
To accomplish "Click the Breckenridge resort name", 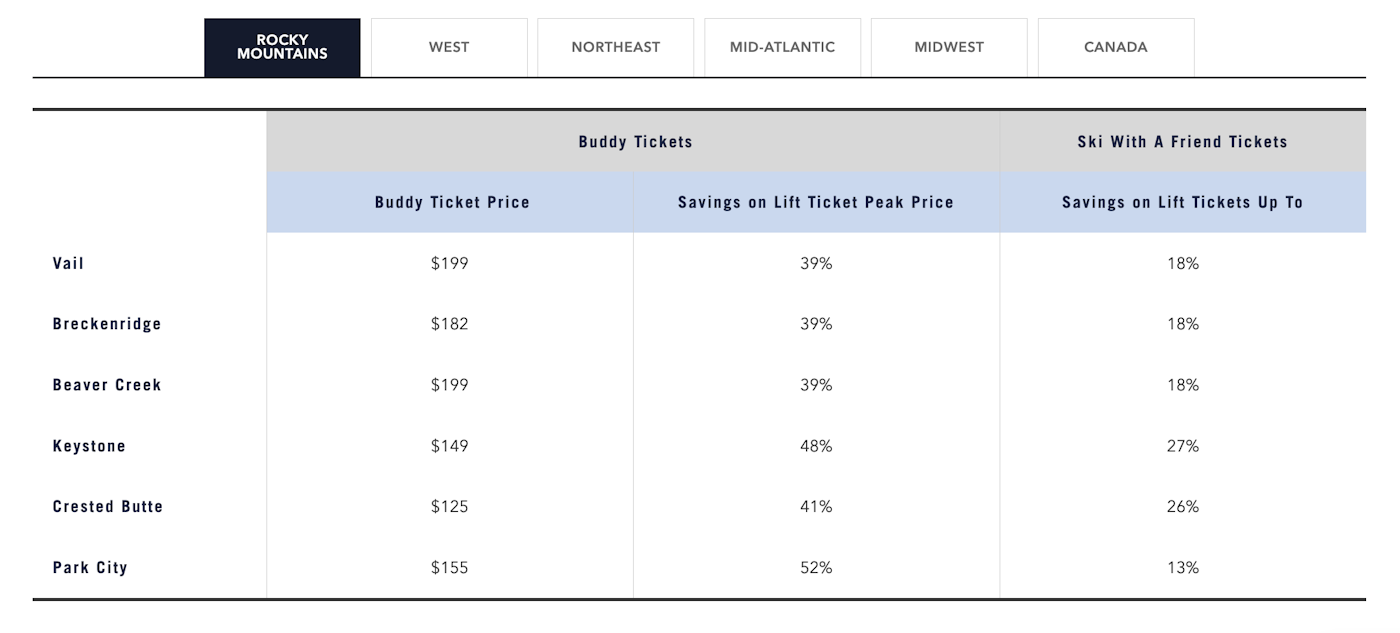I will 107,324.
